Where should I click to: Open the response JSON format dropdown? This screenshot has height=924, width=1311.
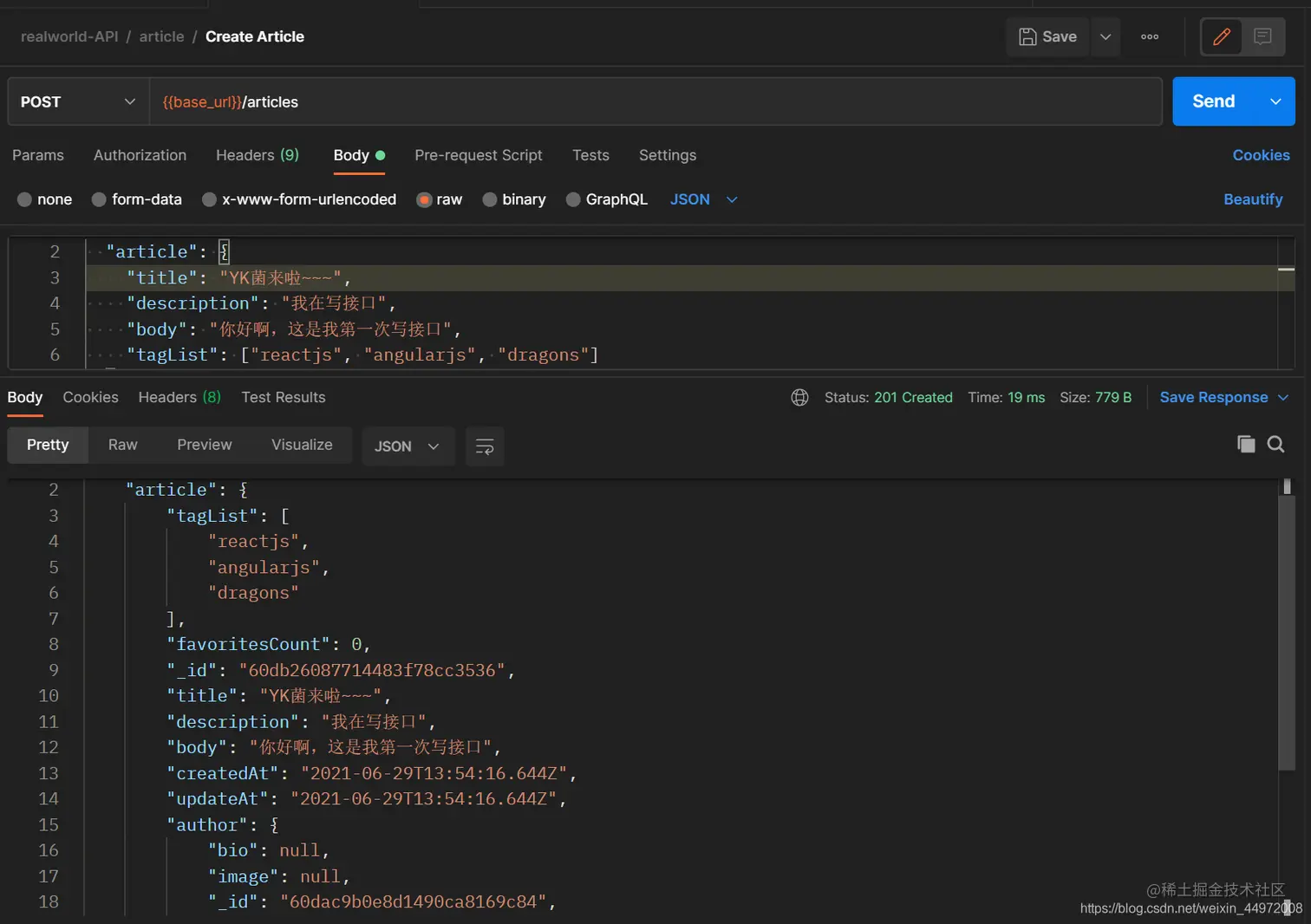[x=408, y=446]
